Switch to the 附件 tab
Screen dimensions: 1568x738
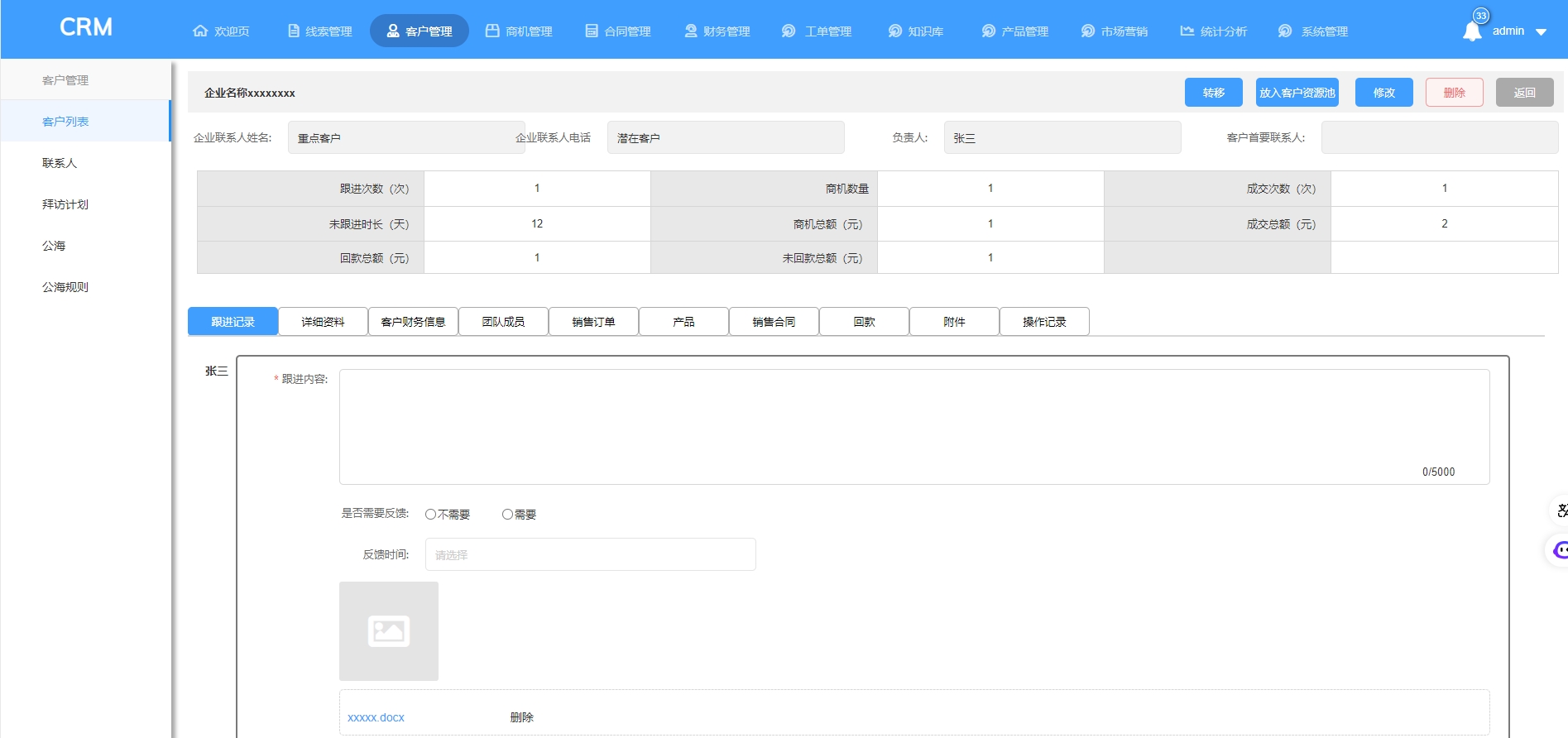954,321
